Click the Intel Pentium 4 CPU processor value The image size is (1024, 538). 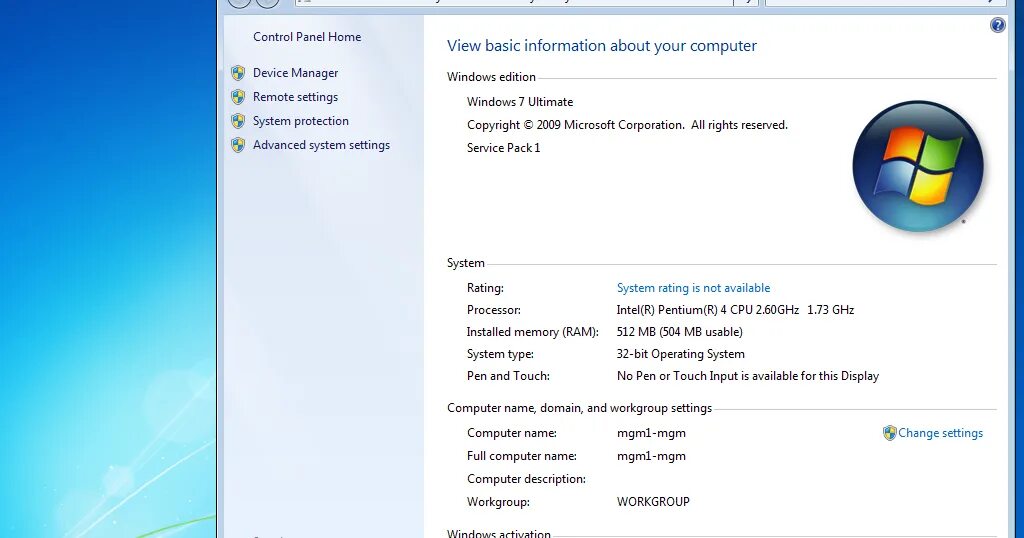tap(735, 310)
